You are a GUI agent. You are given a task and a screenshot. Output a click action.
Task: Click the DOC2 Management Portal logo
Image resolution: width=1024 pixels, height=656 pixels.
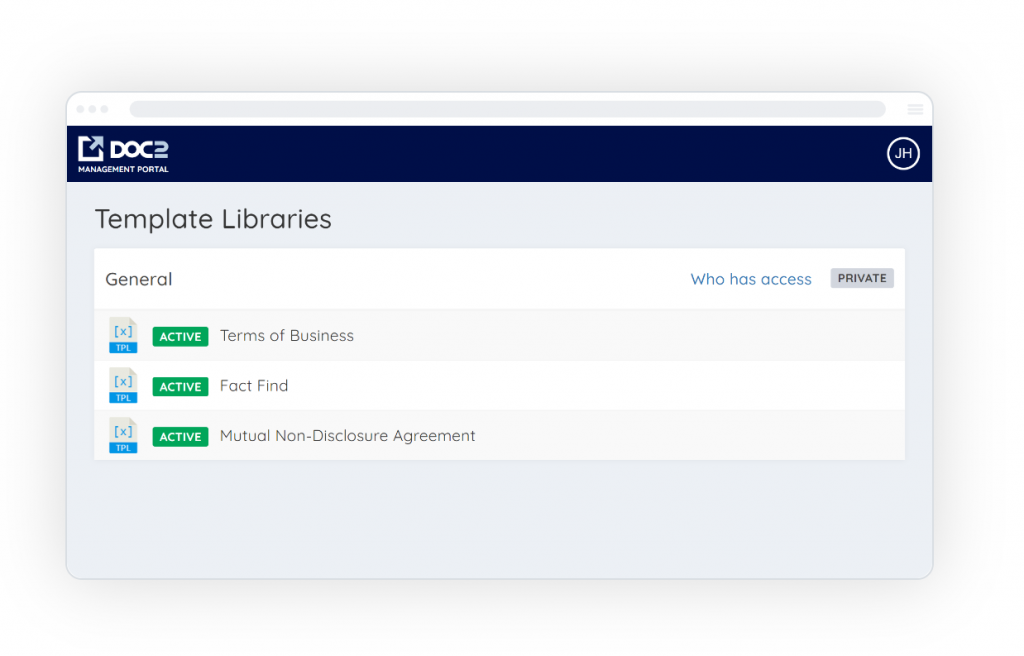pyautogui.click(x=122, y=152)
